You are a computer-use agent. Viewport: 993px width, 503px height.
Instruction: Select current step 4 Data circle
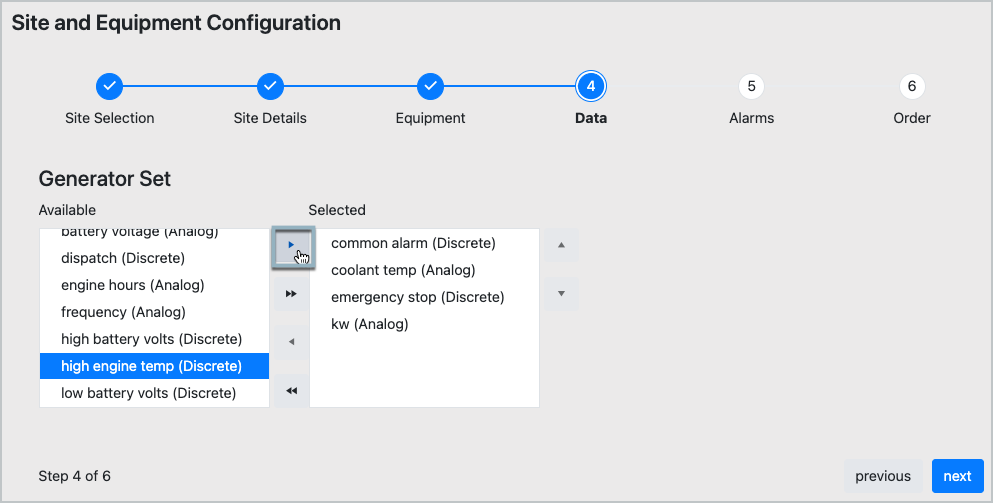tap(591, 87)
